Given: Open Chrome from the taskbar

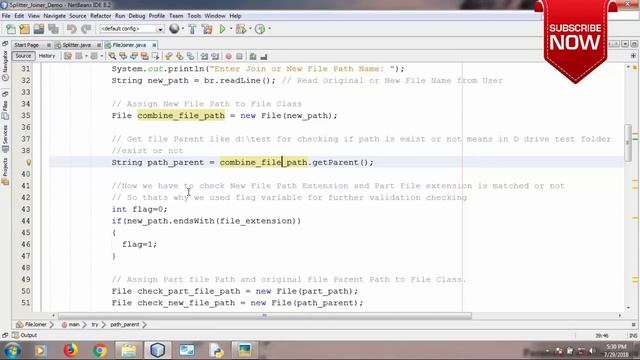Looking at the screenshot, I should click(99, 350).
